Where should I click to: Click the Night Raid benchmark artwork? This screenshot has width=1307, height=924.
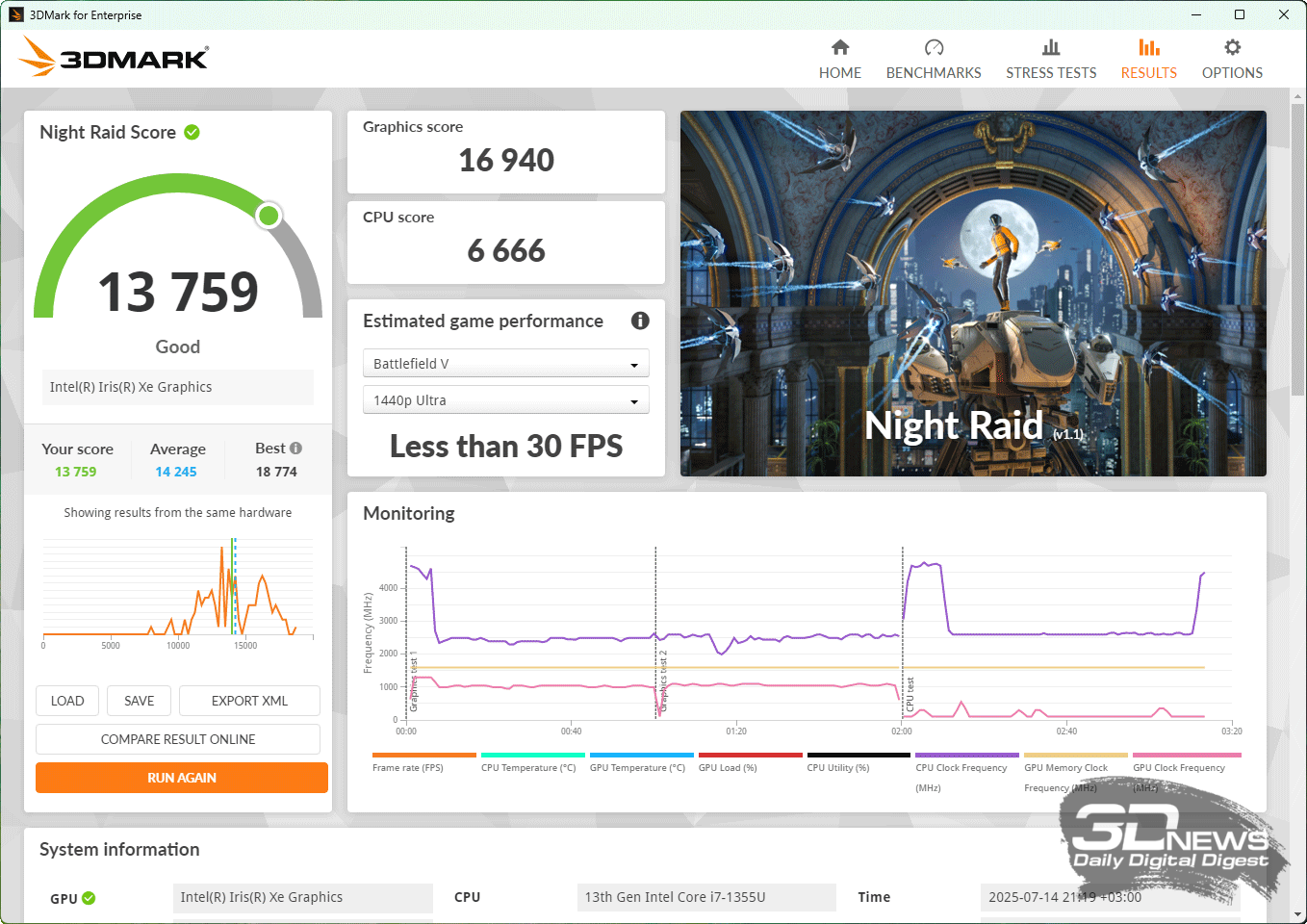tap(973, 294)
